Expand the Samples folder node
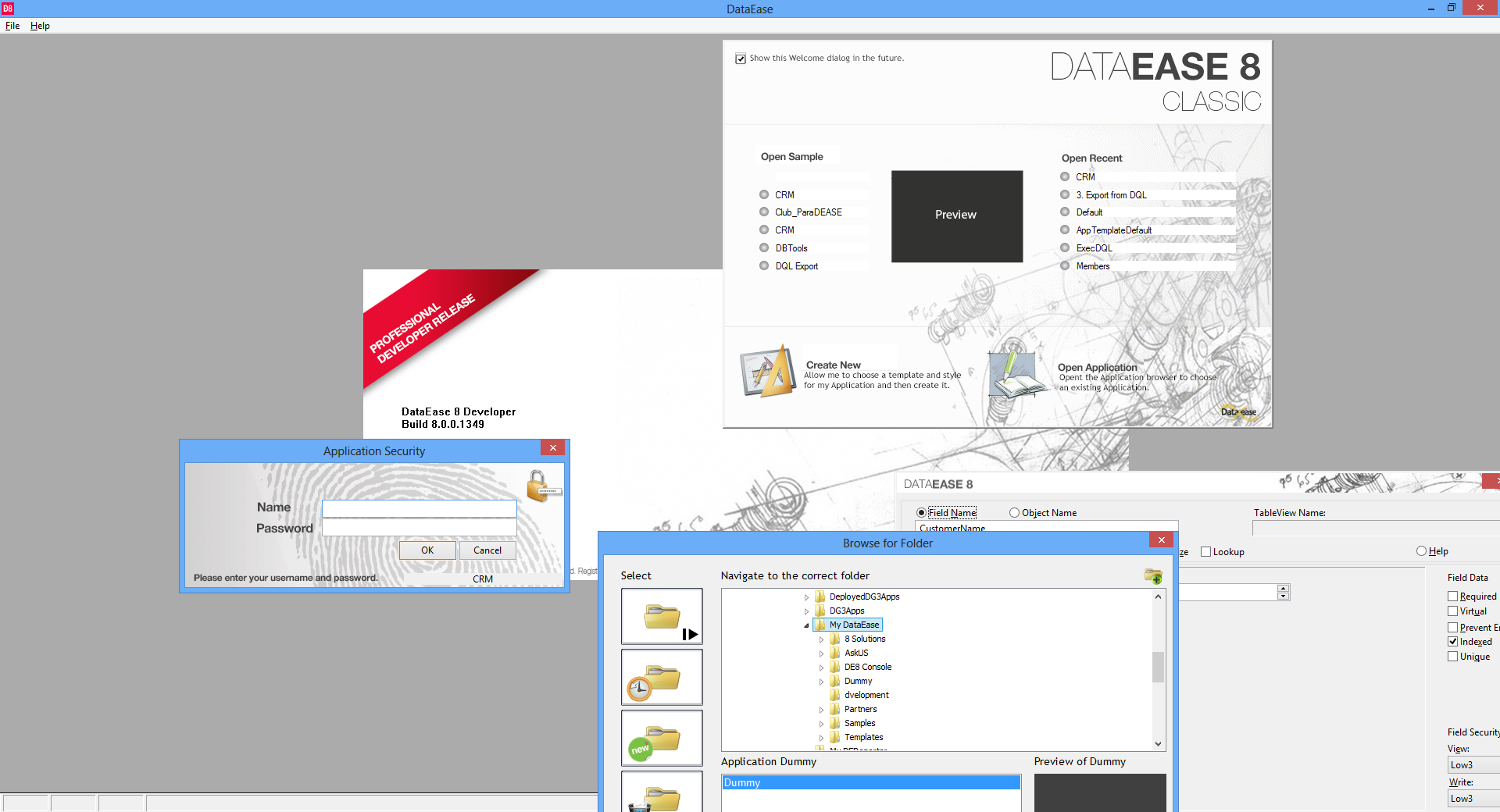 pyautogui.click(x=821, y=724)
